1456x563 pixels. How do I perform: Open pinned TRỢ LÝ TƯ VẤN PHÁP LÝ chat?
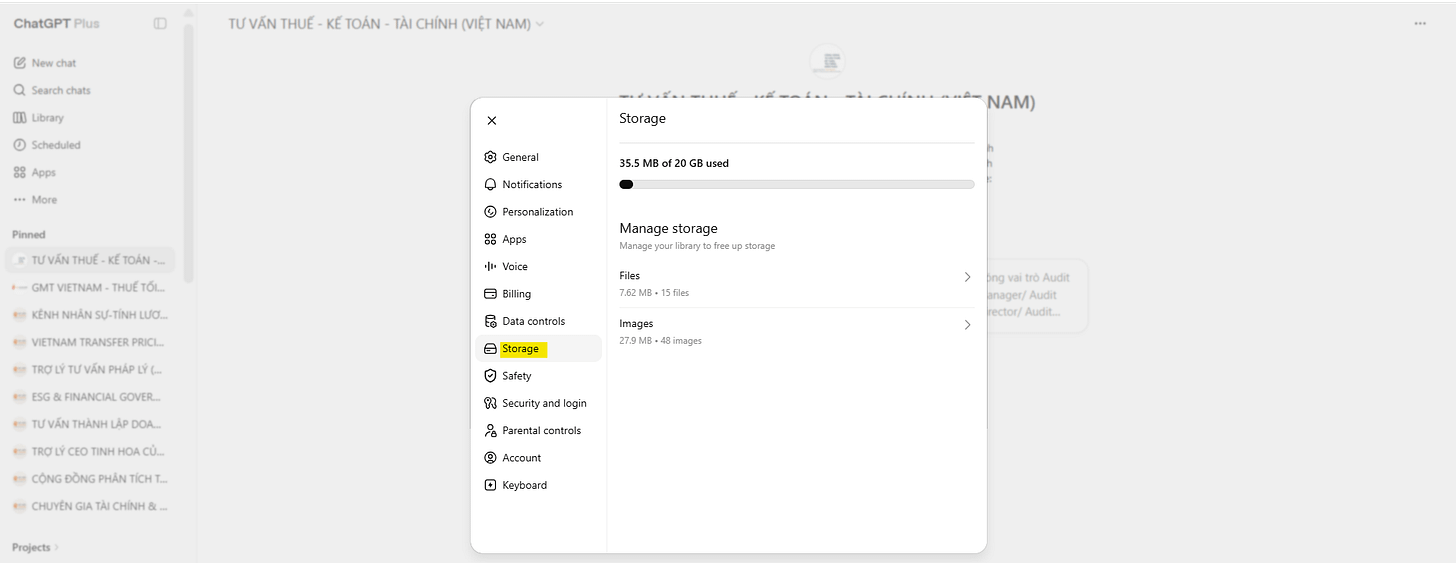90,369
